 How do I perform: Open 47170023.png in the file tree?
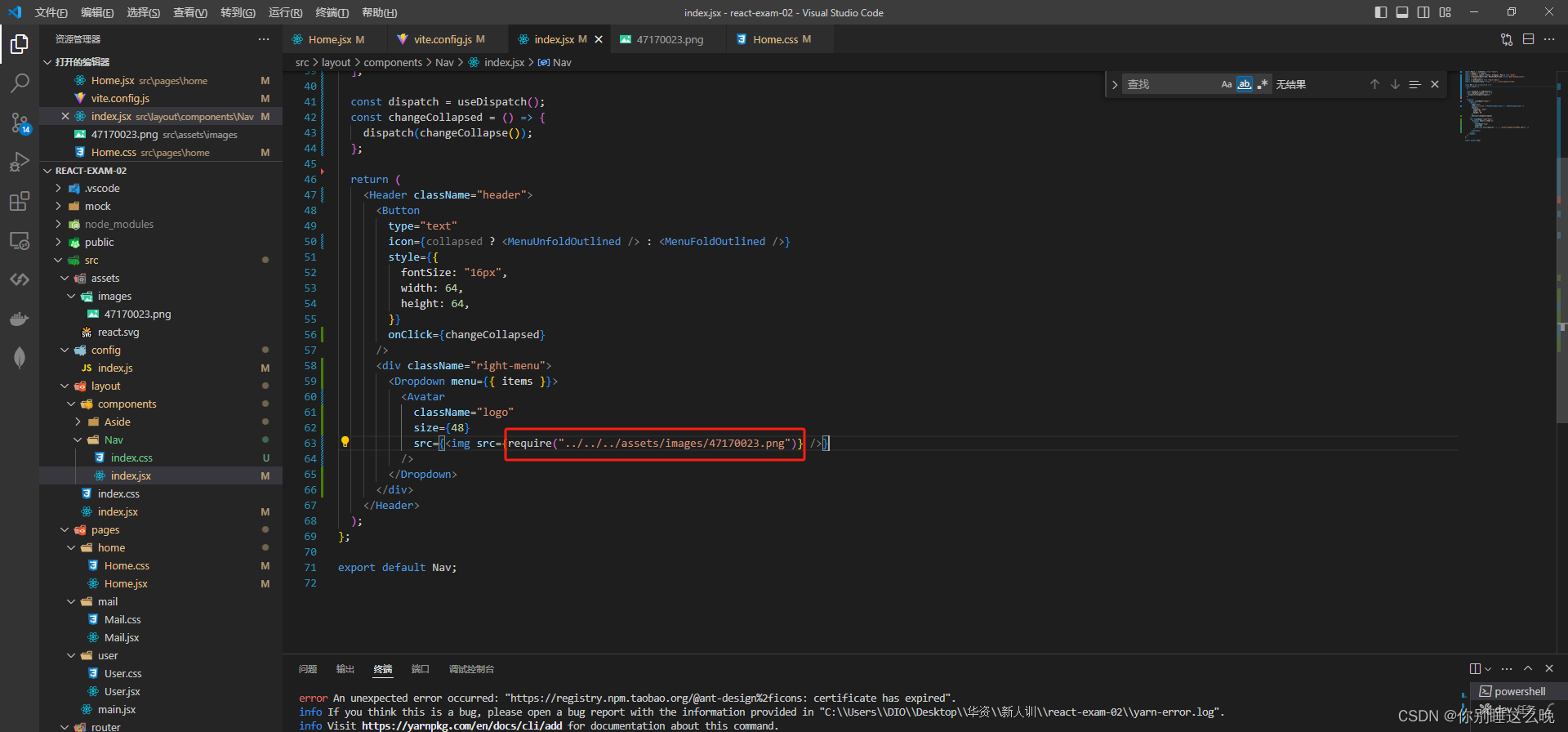[137, 314]
